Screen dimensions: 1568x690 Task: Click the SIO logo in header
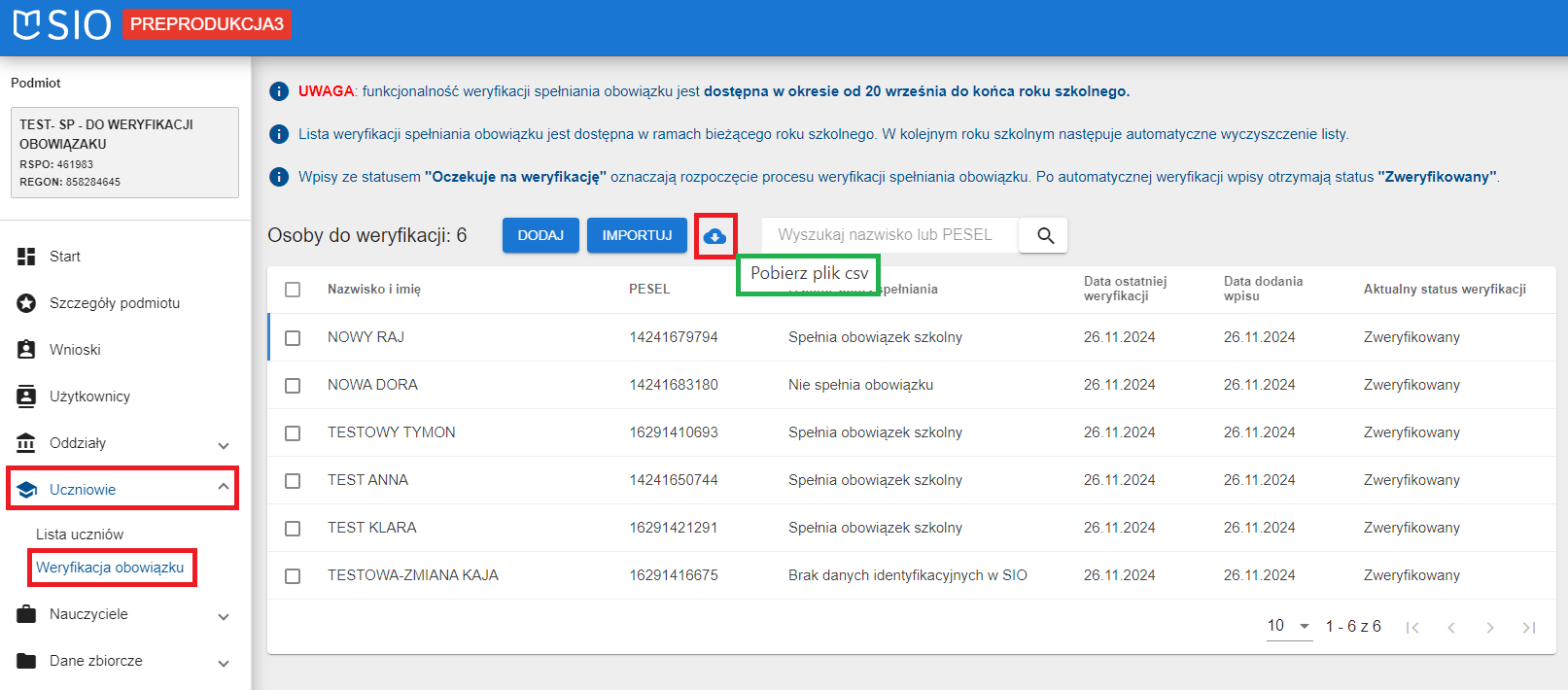(x=62, y=24)
